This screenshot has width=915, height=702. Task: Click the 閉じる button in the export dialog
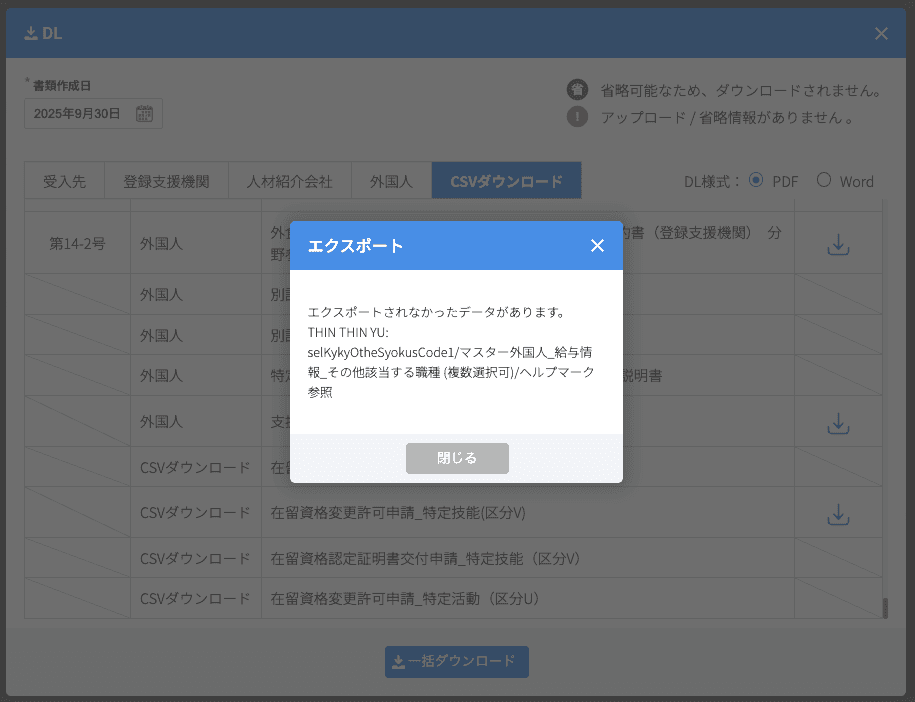click(x=457, y=458)
